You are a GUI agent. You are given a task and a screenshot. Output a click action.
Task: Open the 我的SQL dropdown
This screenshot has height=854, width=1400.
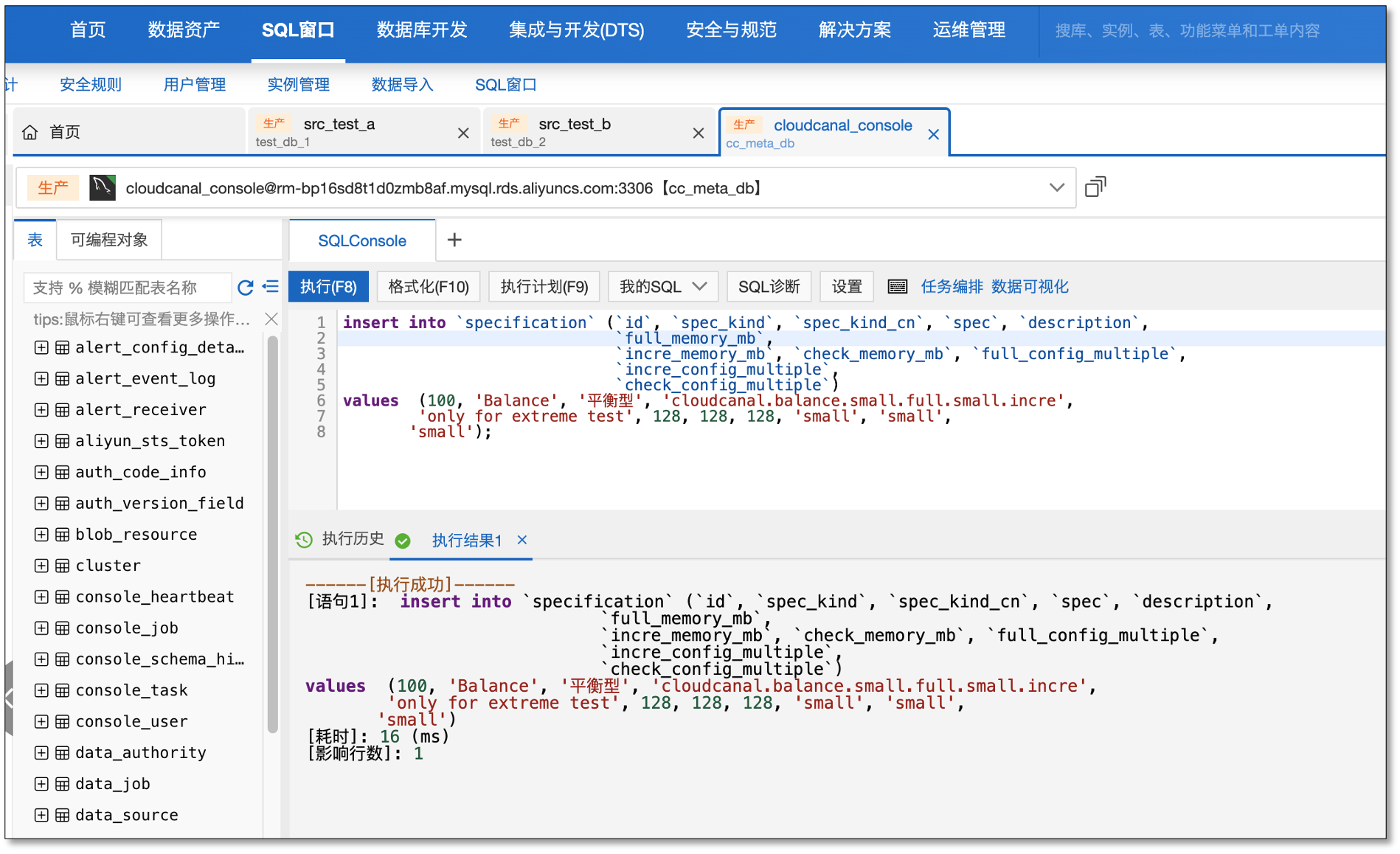point(663,286)
